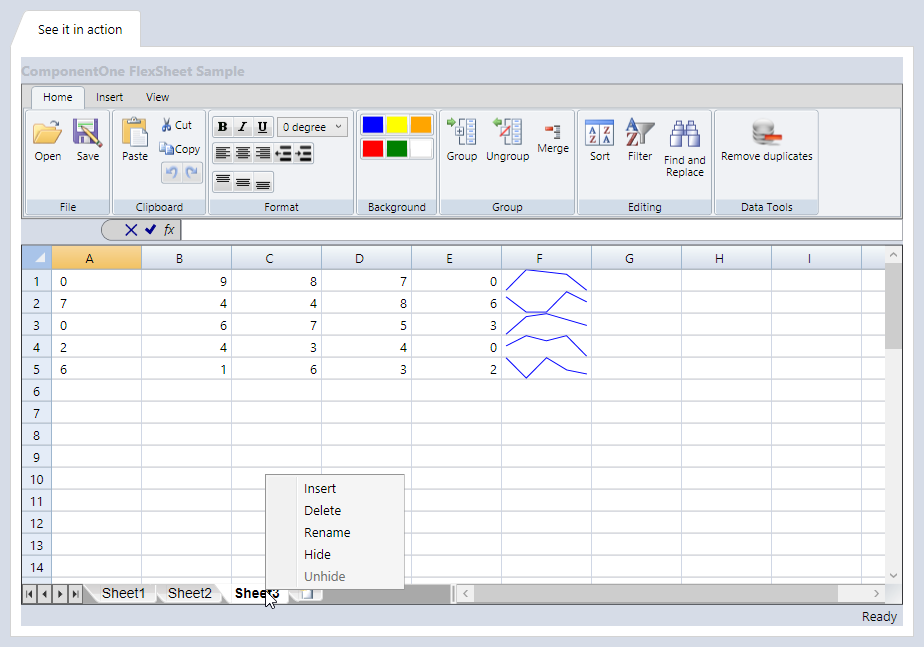This screenshot has width=924, height=647.
Task: Confirm formula with checkmark icon
Action: click(x=150, y=229)
